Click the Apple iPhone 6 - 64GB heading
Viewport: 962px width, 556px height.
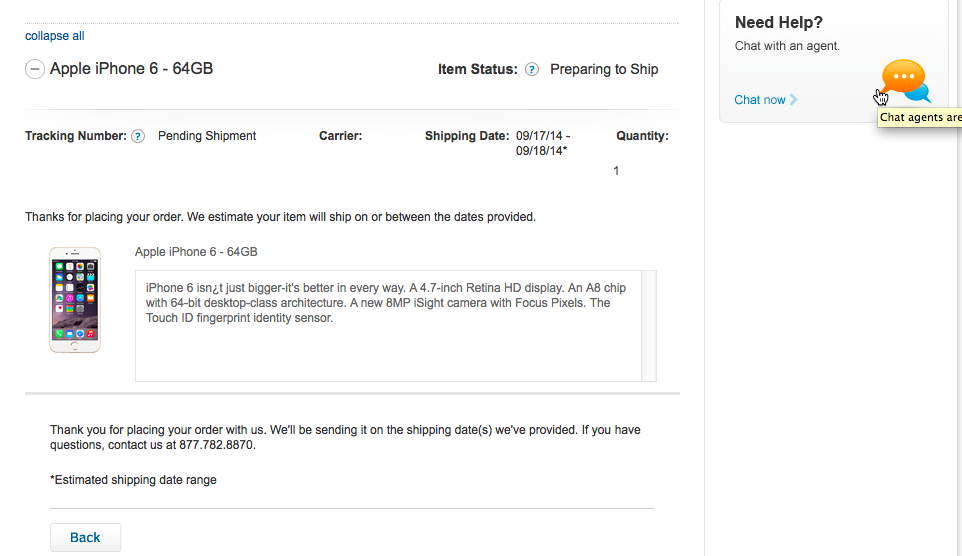[131, 68]
